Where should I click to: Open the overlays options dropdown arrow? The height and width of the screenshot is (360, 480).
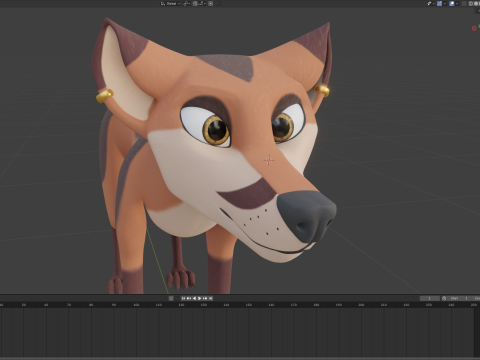click(x=457, y=3)
